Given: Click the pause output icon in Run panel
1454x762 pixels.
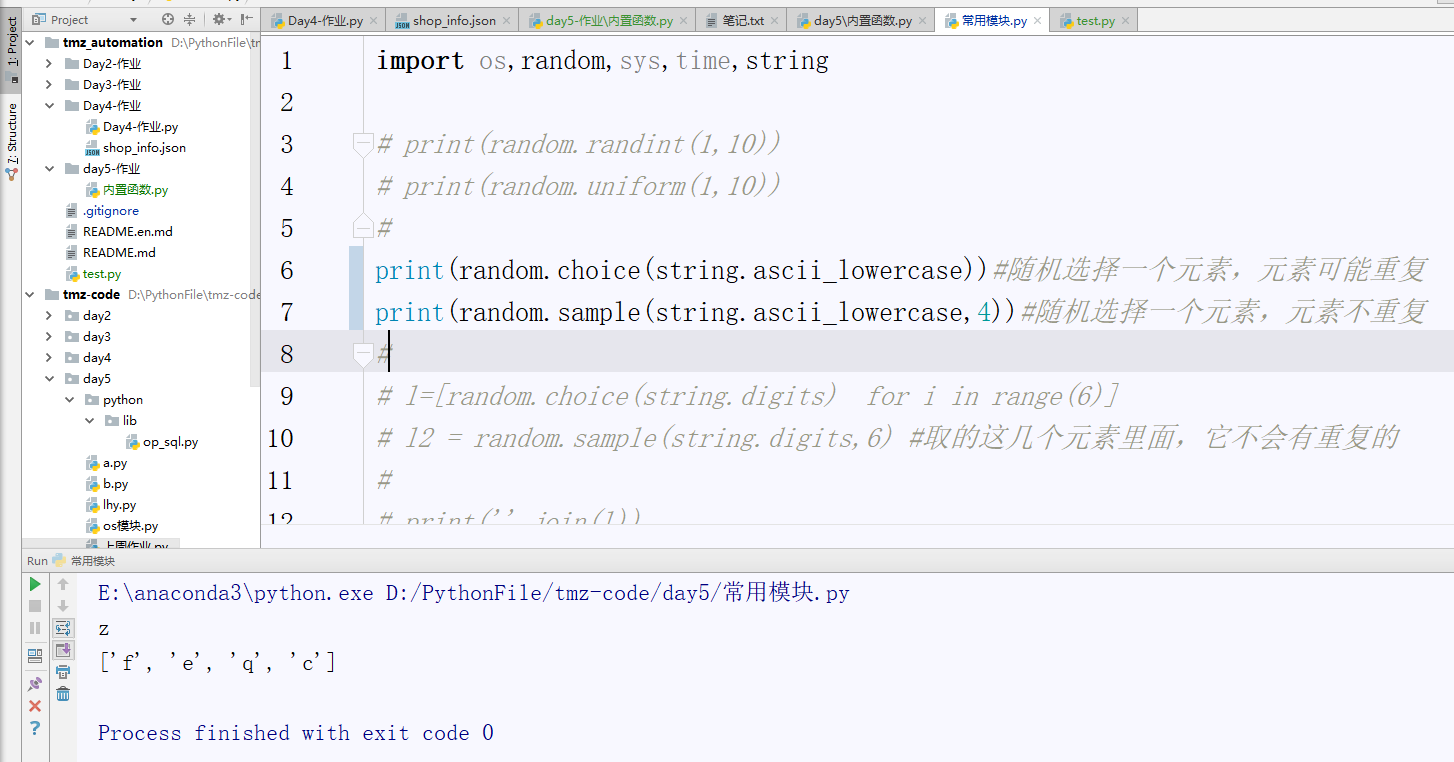Looking at the screenshot, I should pyautogui.click(x=35, y=628).
